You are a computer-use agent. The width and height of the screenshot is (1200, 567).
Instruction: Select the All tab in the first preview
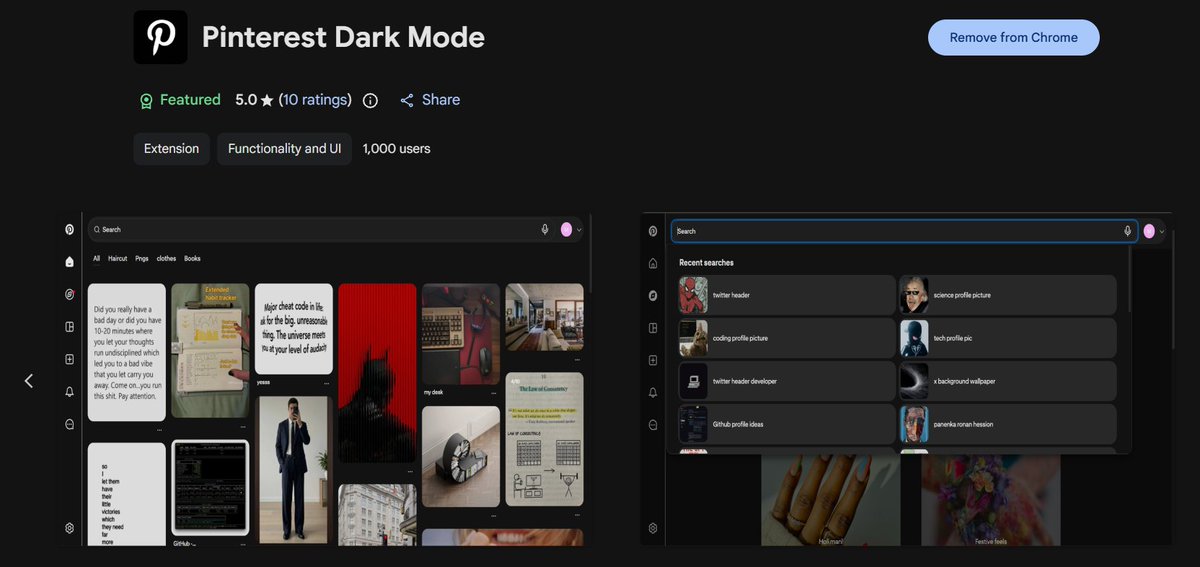pos(97,258)
